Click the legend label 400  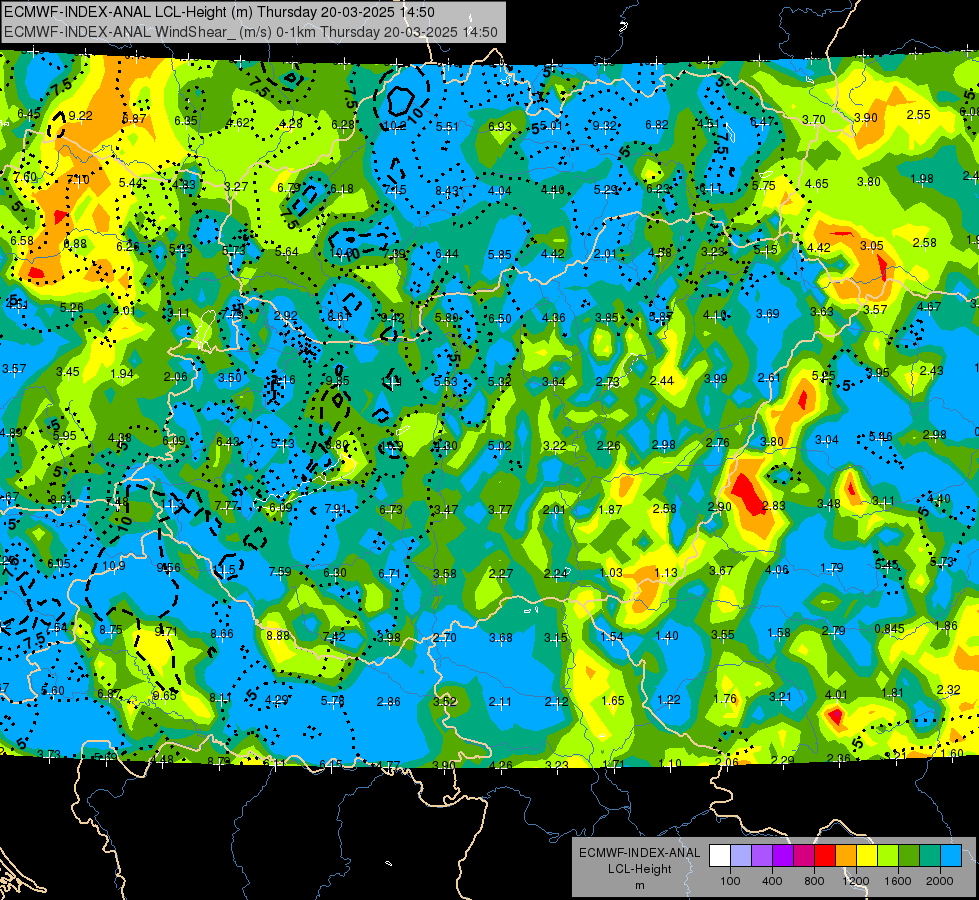point(772,881)
